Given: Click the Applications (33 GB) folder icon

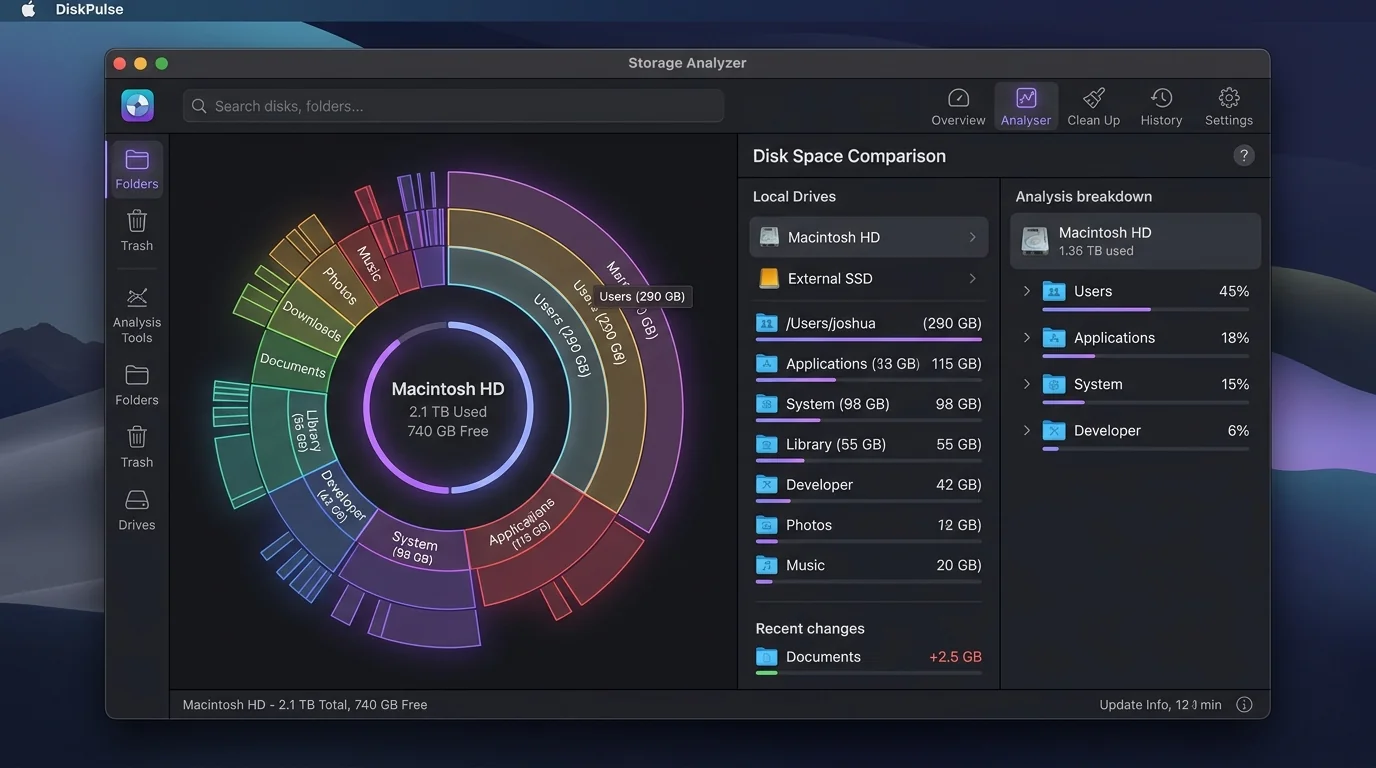Looking at the screenshot, I should pyautogui.click(x=766, y=363).
